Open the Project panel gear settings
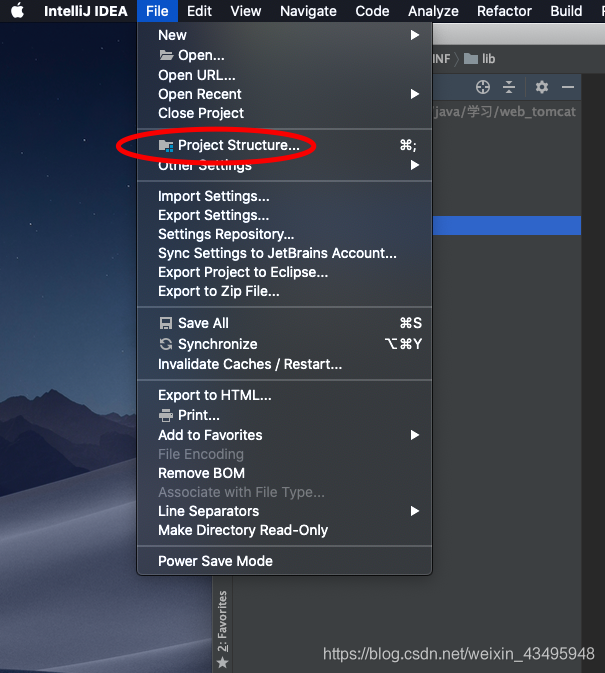The image size is (605, 673). (x=542, y=87)
